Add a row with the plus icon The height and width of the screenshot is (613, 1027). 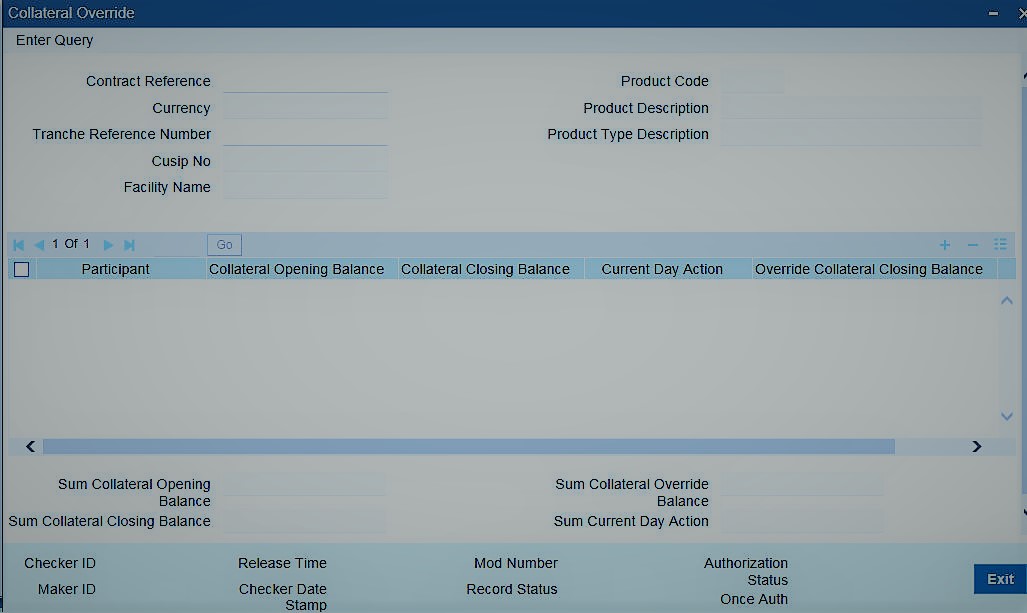944,245
